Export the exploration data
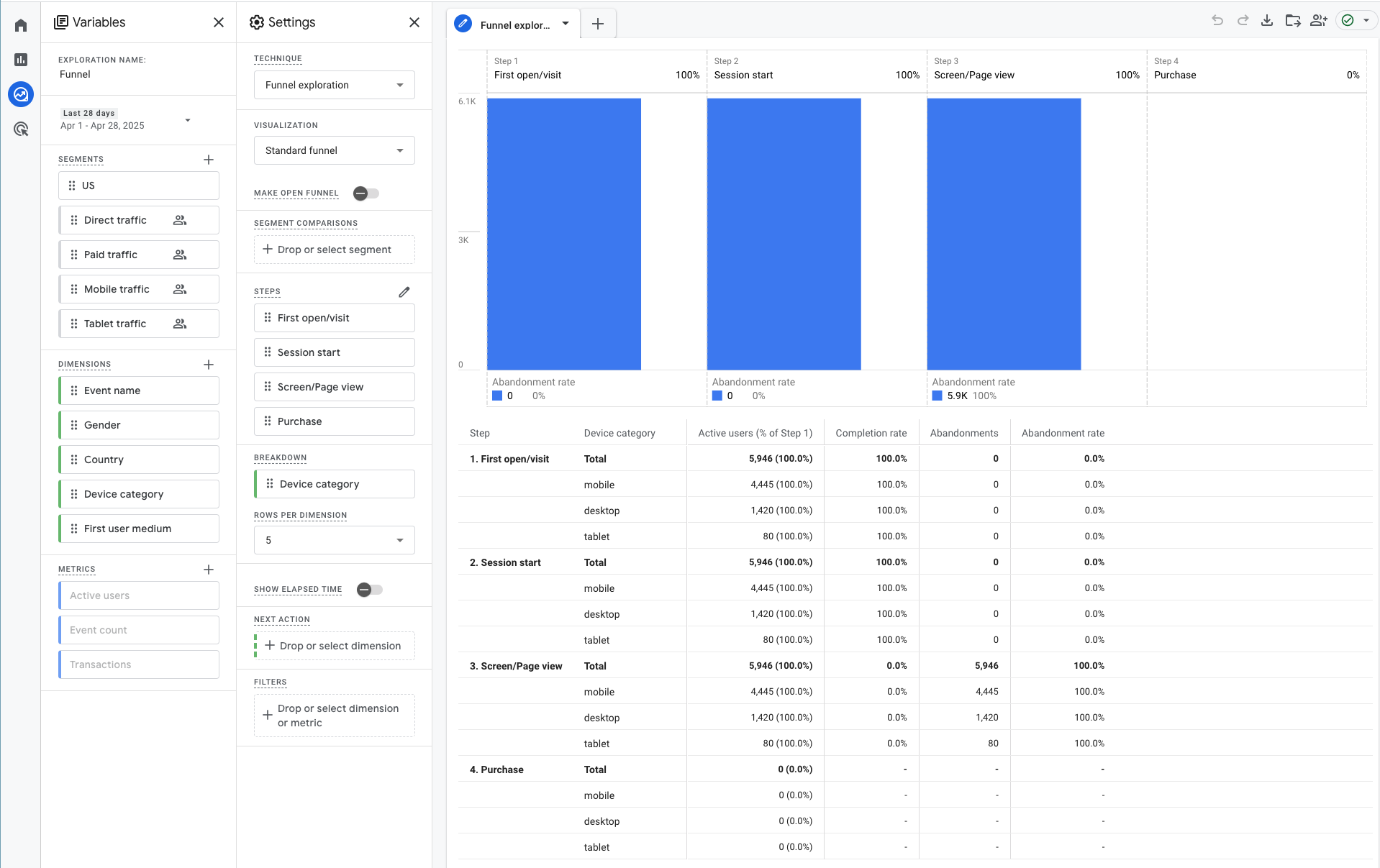This screenshot has height=868, width=1380. 1267,20
